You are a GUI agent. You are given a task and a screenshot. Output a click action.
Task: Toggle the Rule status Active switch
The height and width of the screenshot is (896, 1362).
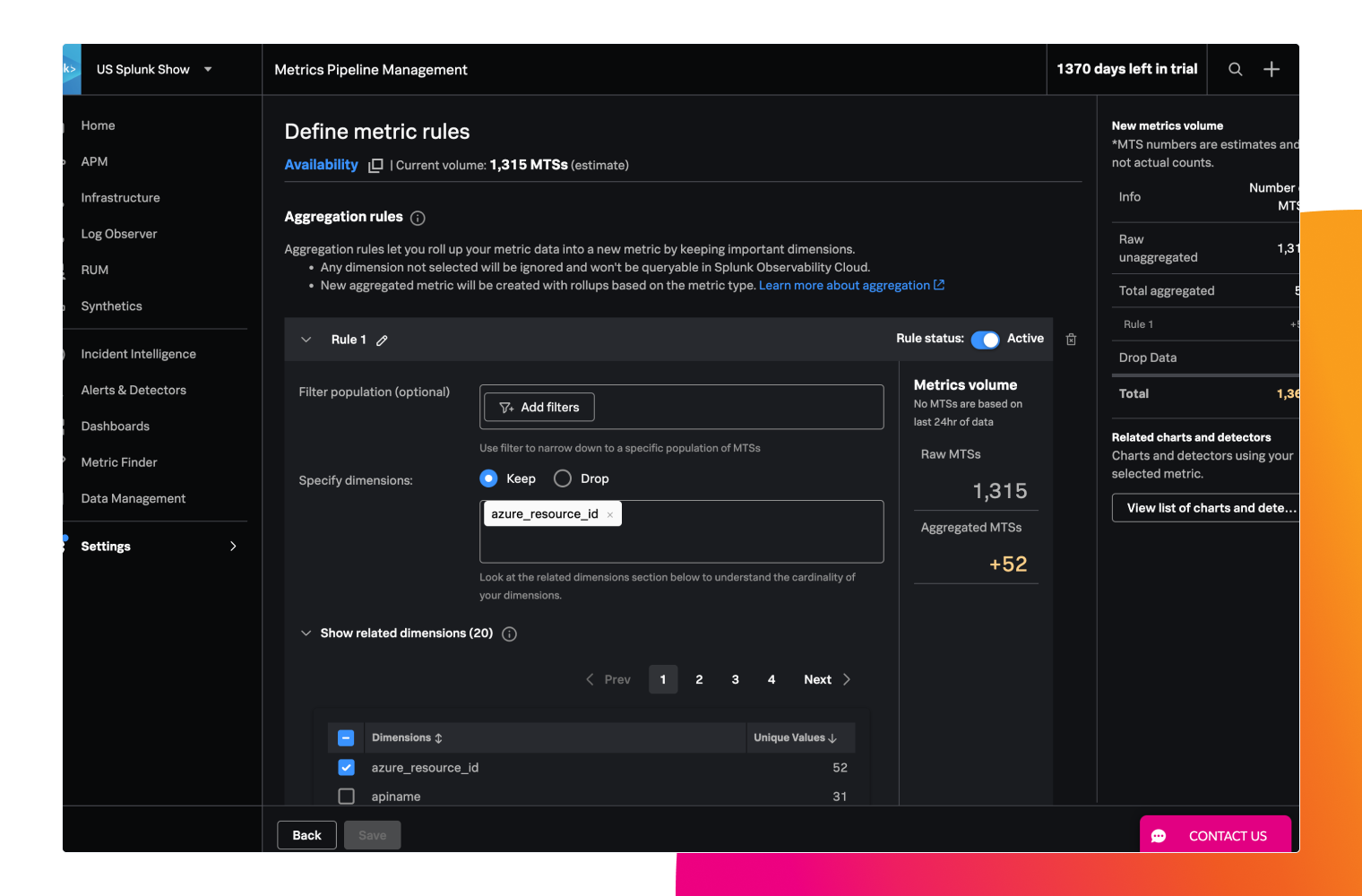click(985, 340)
